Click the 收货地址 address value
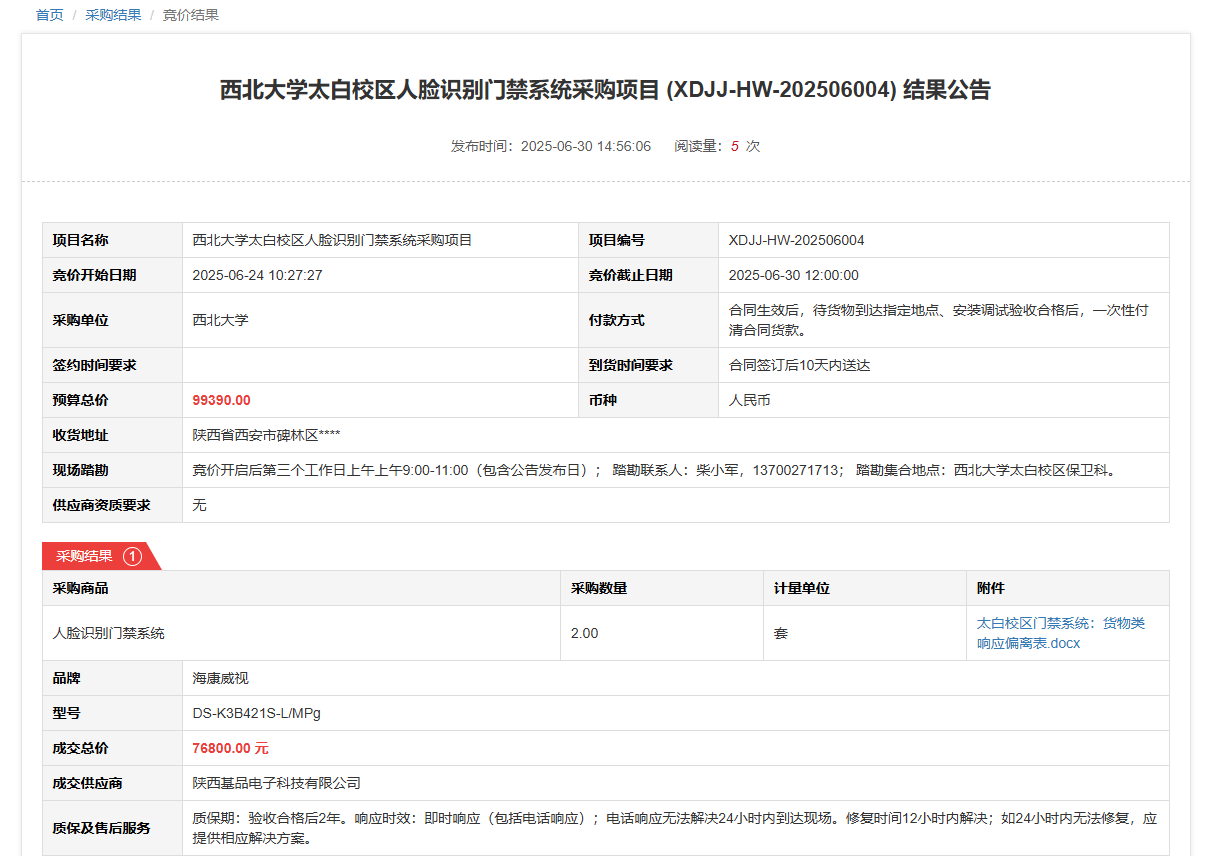This screenshot has height=856, width=1211. click(267, 435)
